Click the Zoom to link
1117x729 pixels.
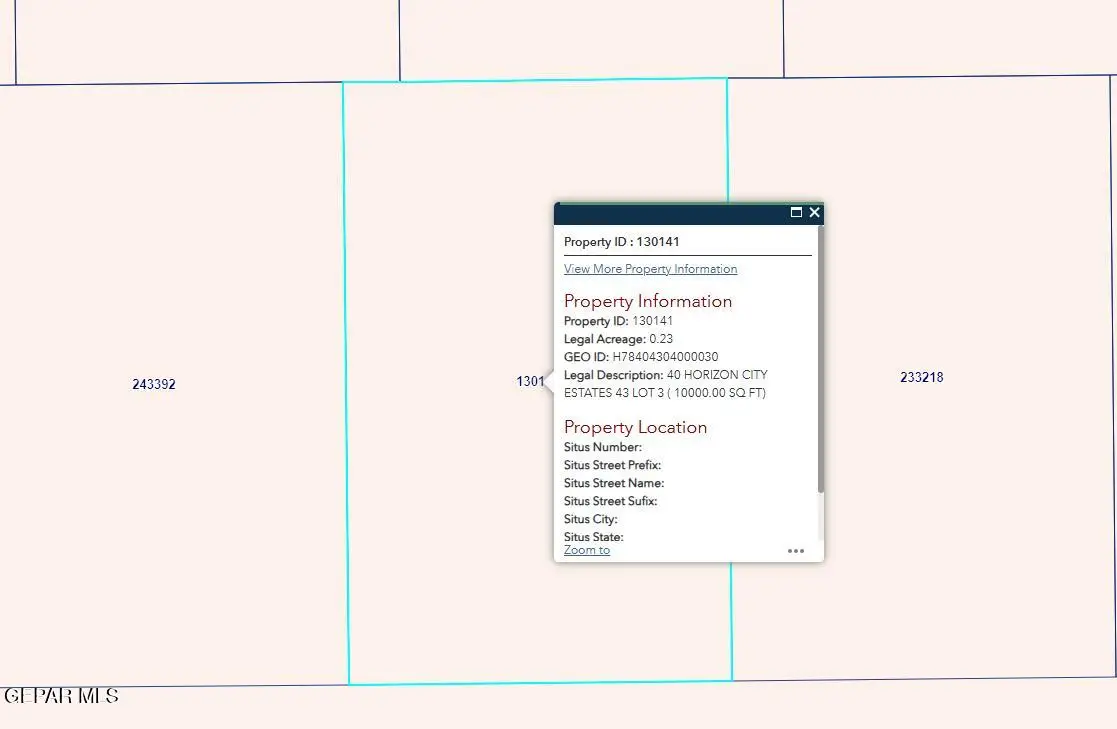tap(587, 549)
